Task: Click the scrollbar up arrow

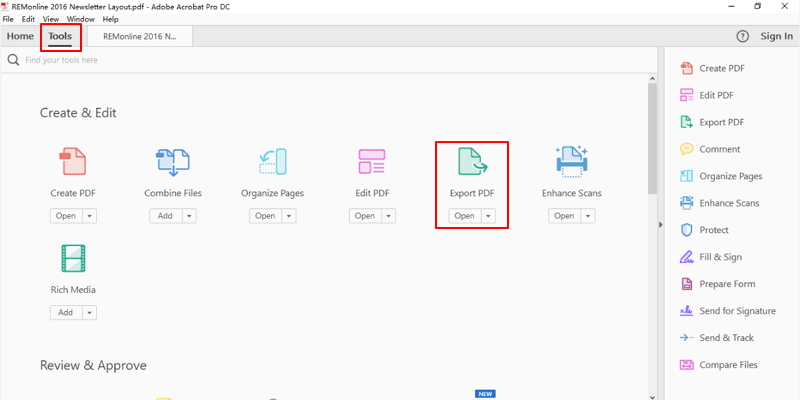Action: (x=652, y=79)
